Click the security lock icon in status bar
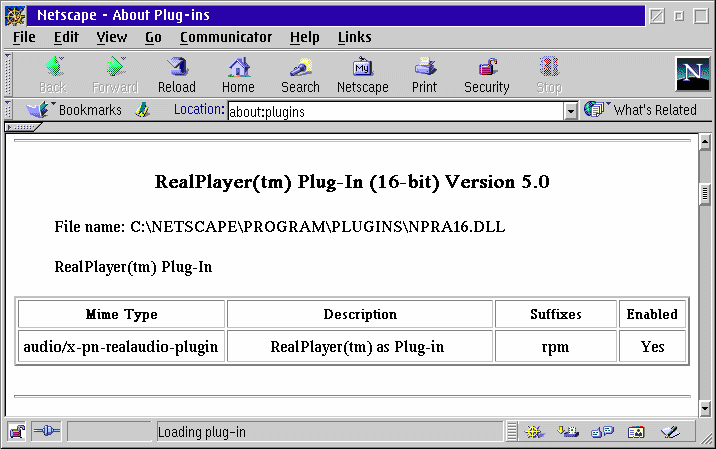Image resolution: width=716 pixels, height=449 pixels. [x=17, y=431]
